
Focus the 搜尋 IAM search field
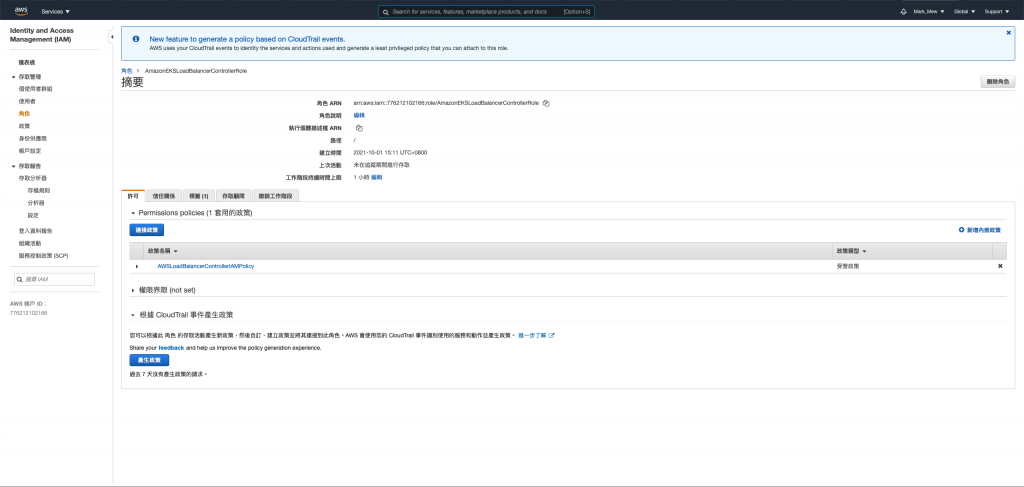tap(54, 279)
